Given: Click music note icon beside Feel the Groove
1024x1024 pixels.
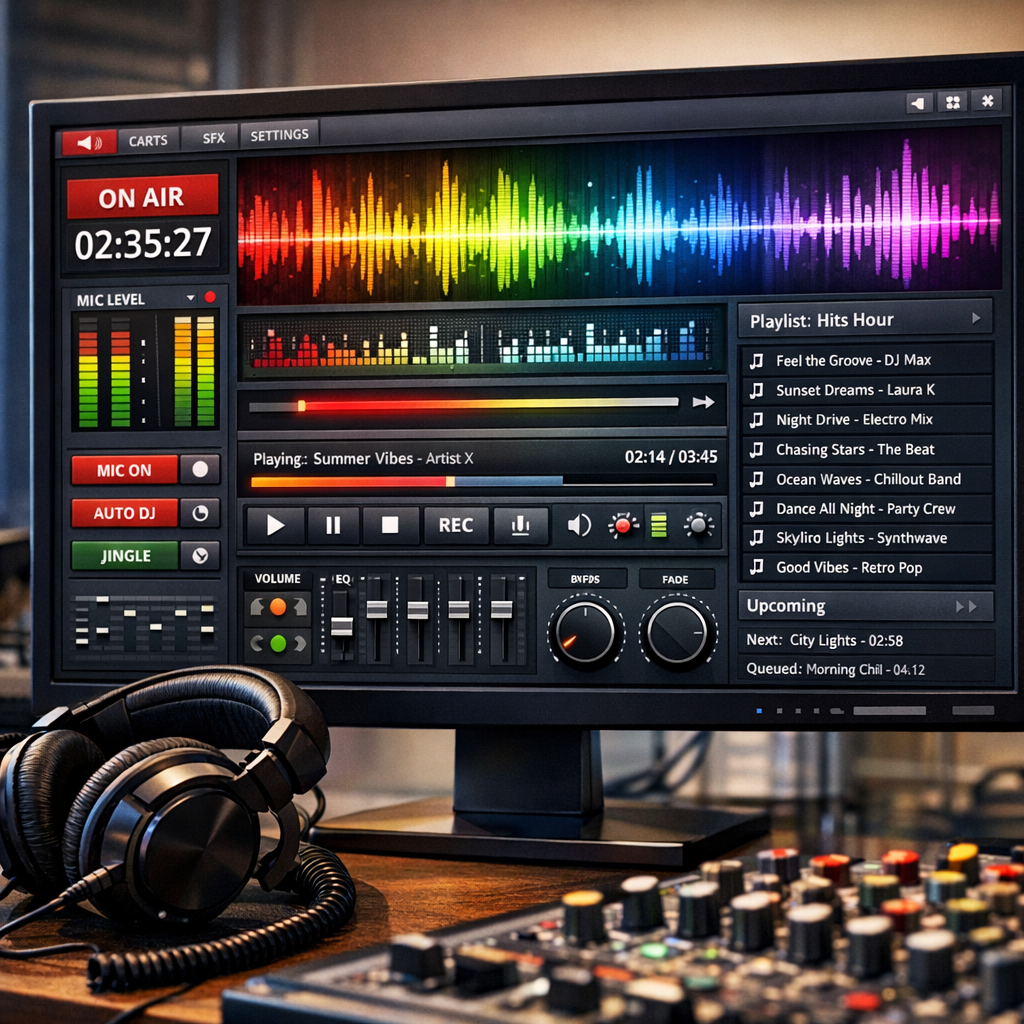Looking at the screenshot, I should pyautogui.click(x=757, y=360).
